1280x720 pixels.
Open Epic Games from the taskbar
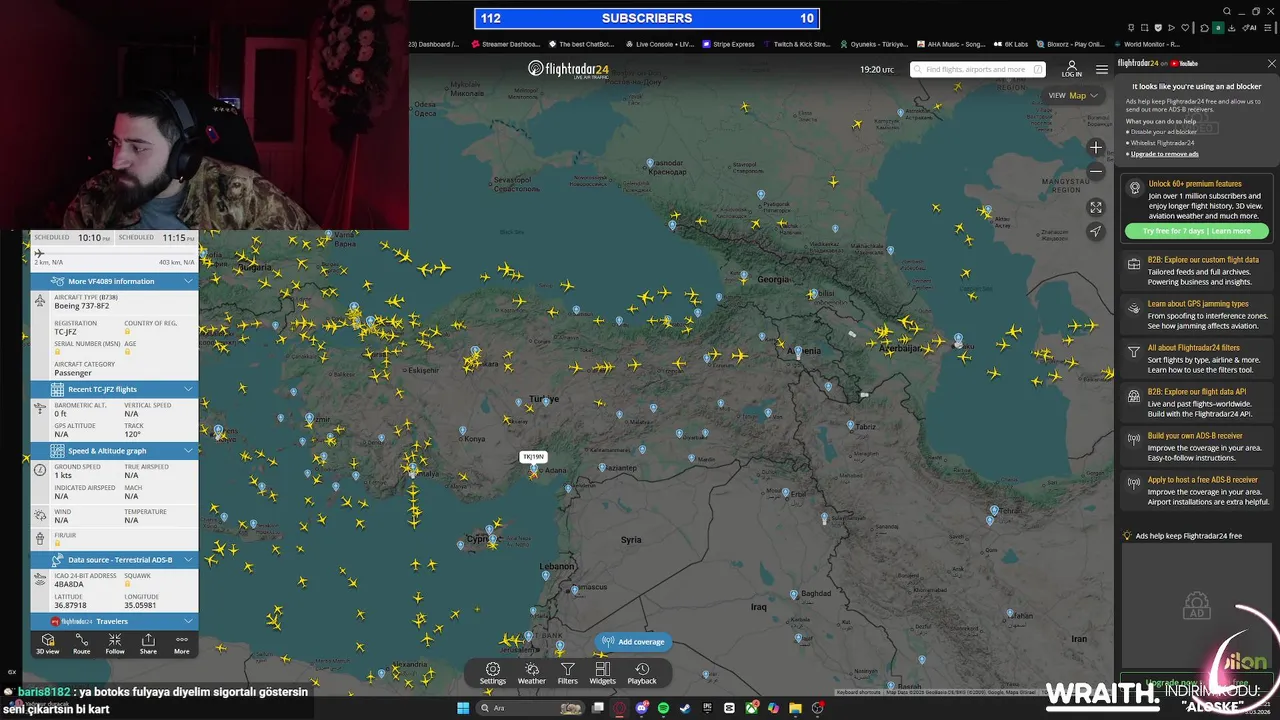(x=707, y=708)
